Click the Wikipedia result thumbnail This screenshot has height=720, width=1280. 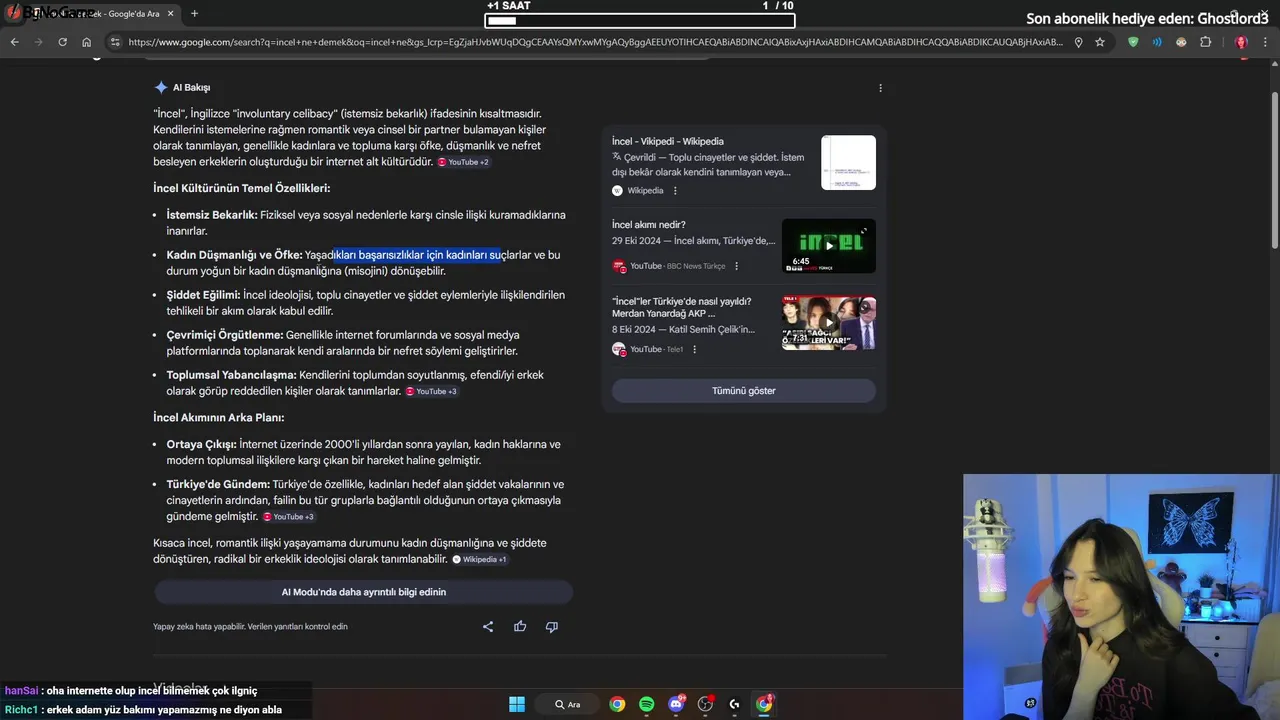pyautogui.click(x=848, y=162)
